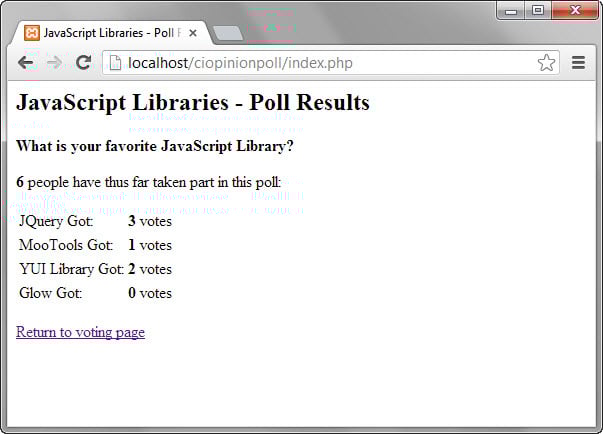
Task: Click the browser Back arrow button
Action: [x=26, y=63]
